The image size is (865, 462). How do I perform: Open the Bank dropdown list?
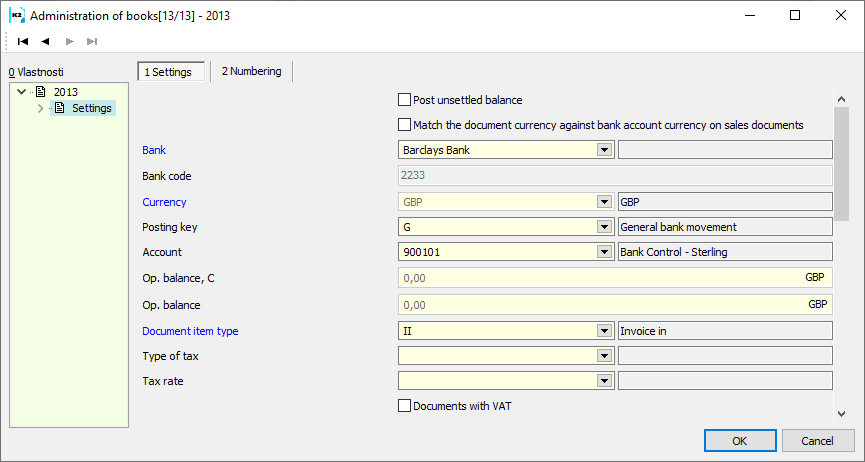[x=603, y=150]
